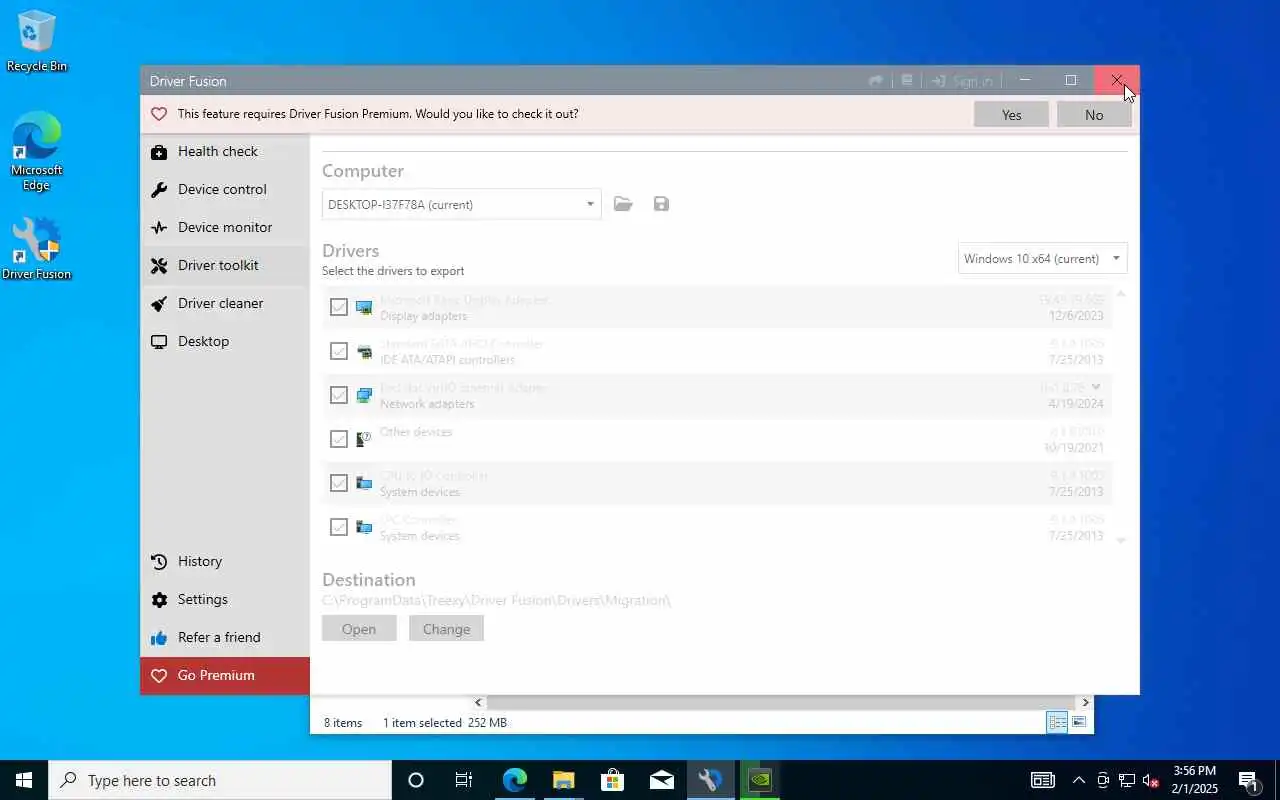The height and width of the screenshot is (800, 1280).
Task: Click File Explorer's scrollbar right arrow
Action: (1085, 703)
